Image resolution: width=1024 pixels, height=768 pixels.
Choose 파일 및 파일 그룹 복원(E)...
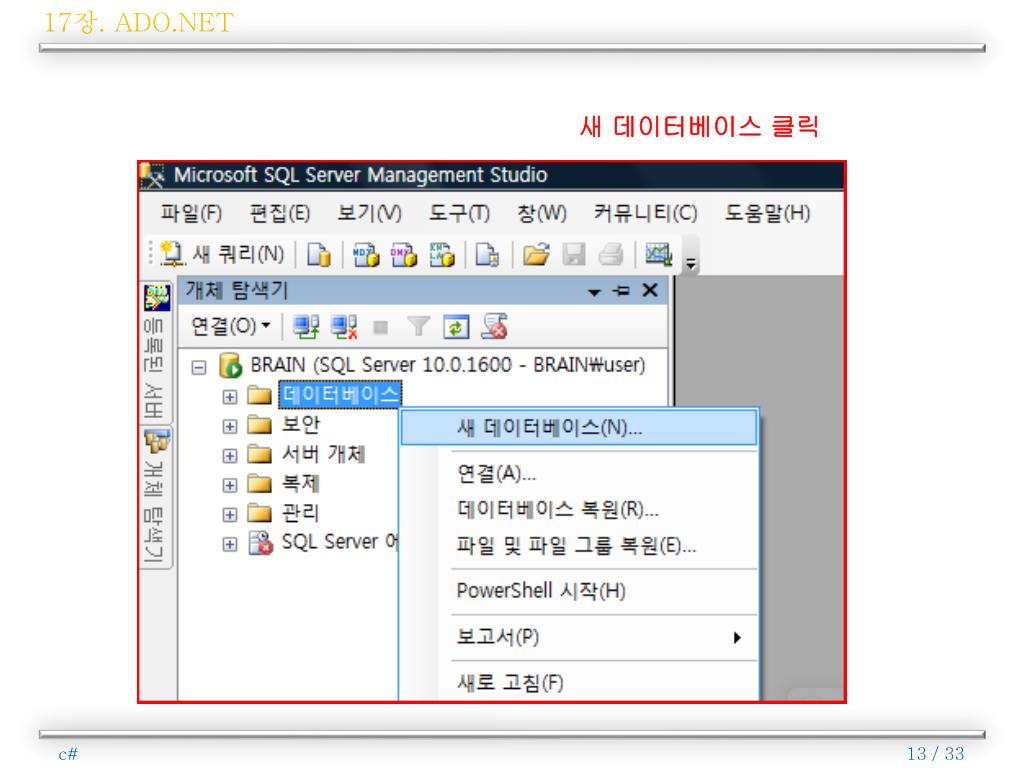[576, 545]
